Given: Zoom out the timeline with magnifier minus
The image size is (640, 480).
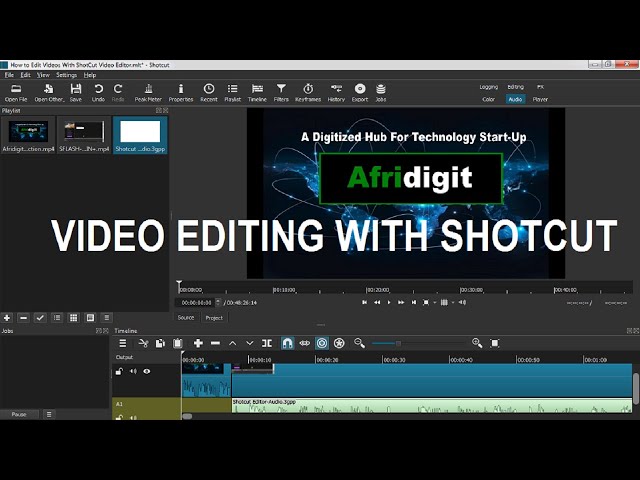Looking at the screenshot, I should click(x=359, y=343).
